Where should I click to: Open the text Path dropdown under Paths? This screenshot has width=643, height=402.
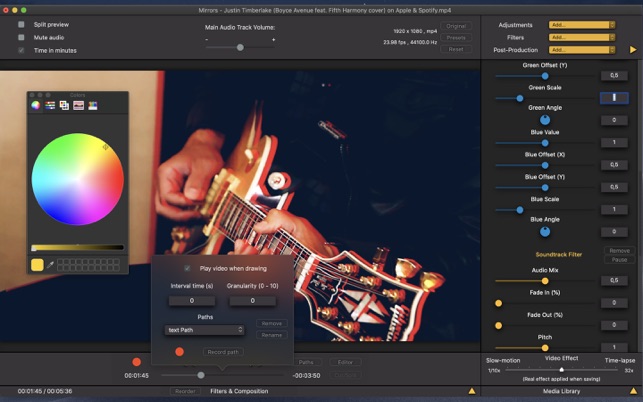[x=204, y=330]
